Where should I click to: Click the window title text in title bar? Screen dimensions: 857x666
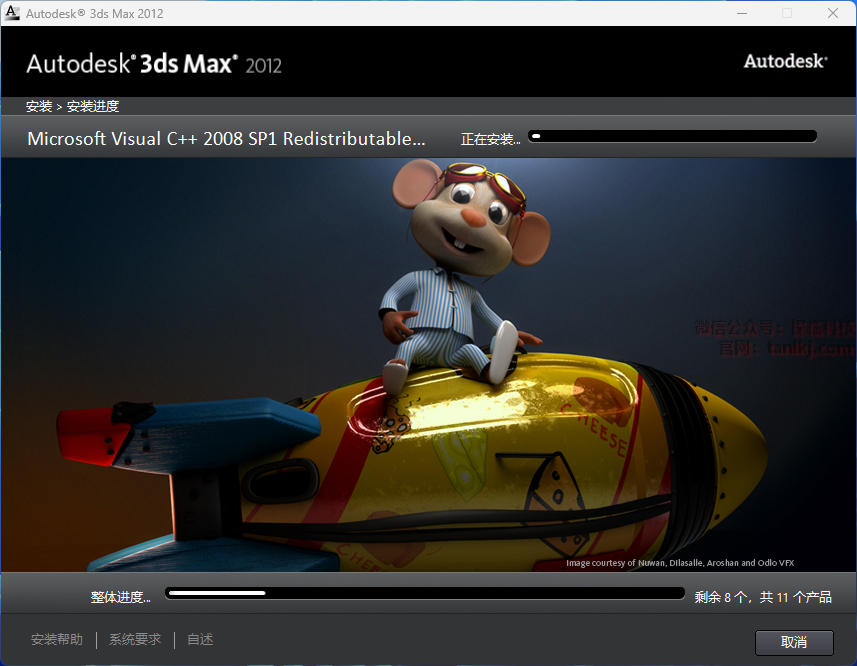click(x=95, y=13)
